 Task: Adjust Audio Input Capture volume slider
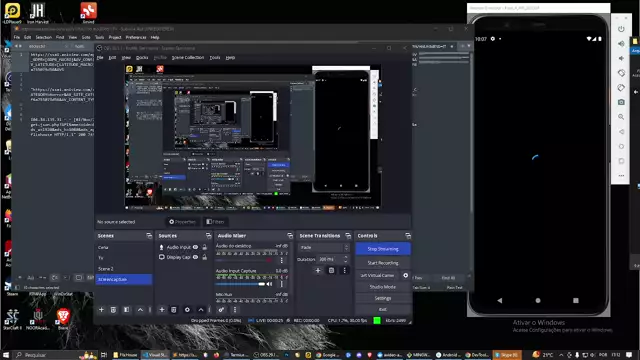coord(240,284)
